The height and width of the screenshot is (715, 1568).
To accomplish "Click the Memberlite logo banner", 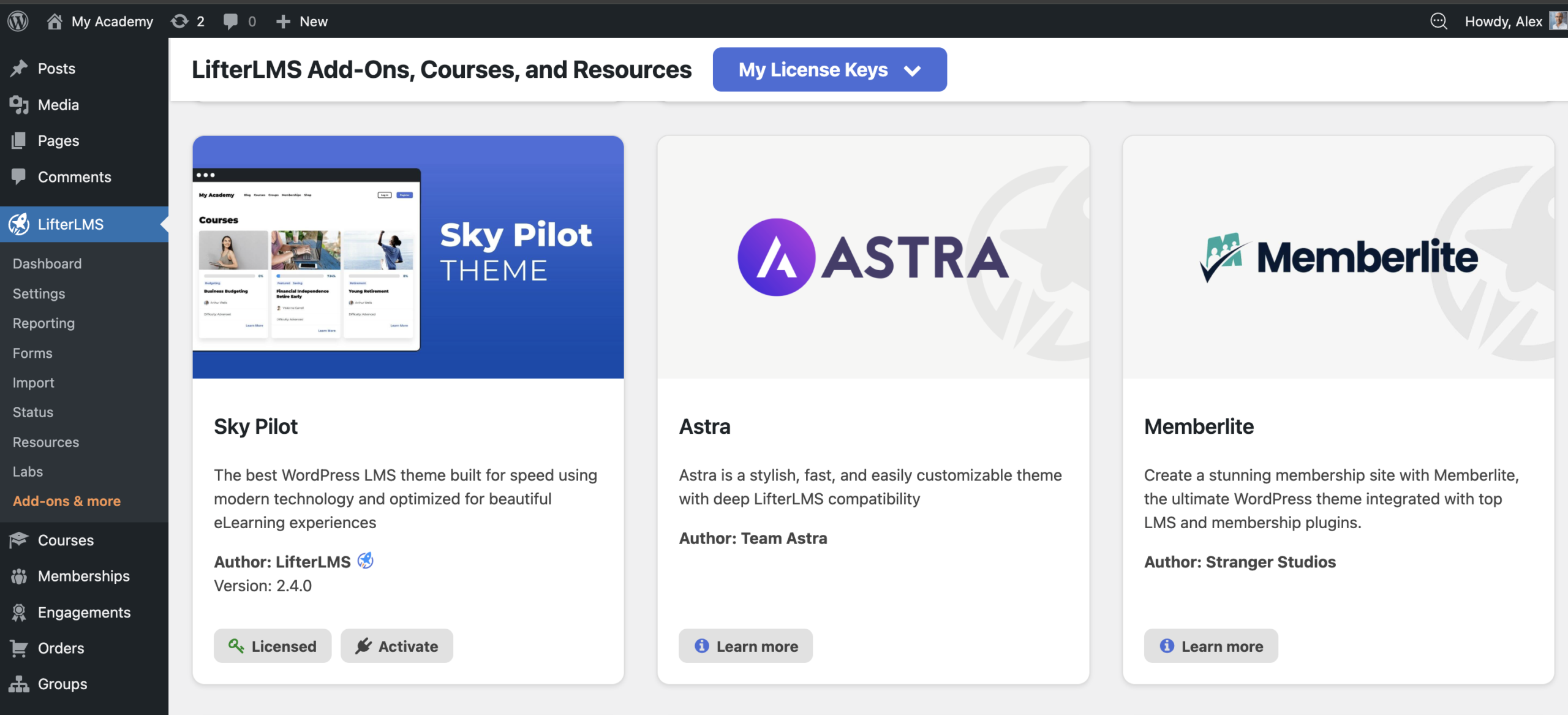I will [1338, 257].
